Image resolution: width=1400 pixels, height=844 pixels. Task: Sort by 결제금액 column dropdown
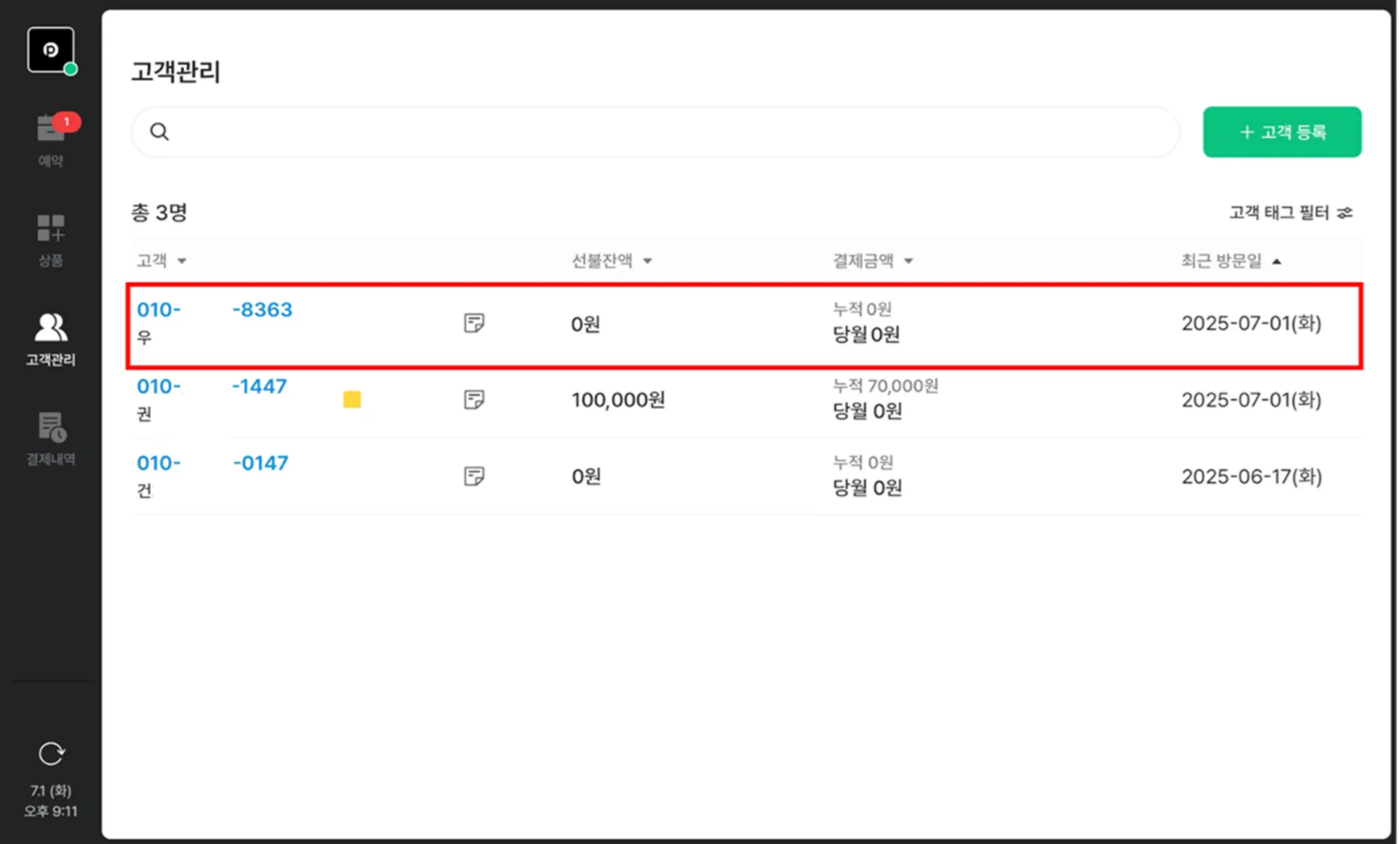[x=909, y=261]
